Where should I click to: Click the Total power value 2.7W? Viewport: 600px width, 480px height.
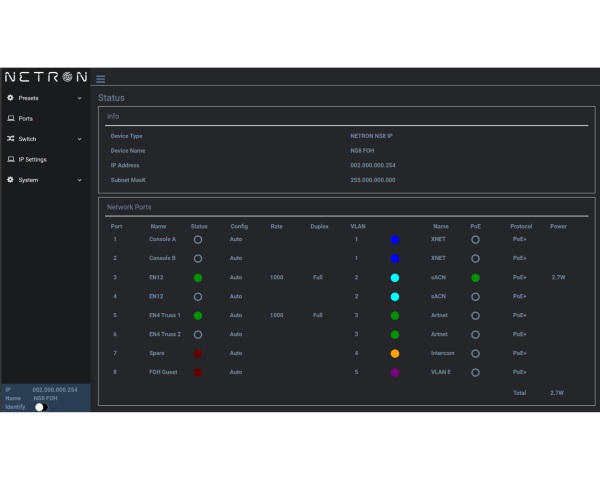pyautogui.click(x=557, y=393)
